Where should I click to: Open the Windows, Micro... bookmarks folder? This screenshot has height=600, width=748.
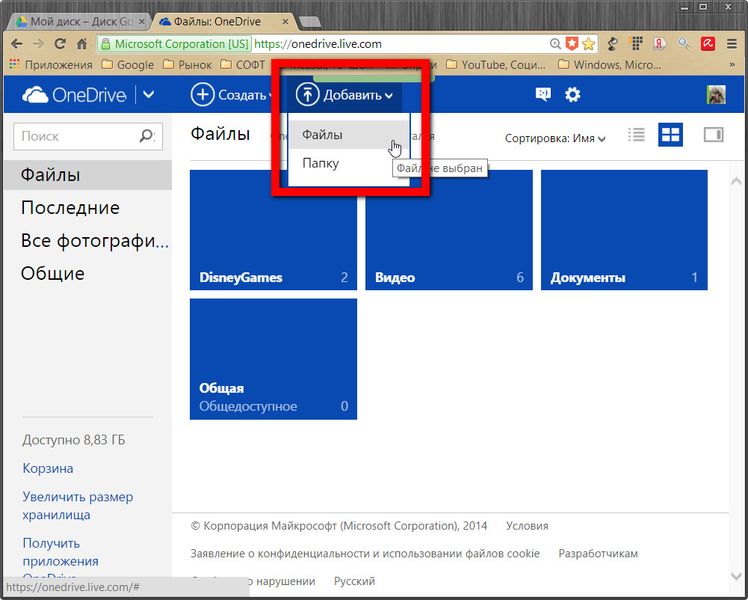610,65
